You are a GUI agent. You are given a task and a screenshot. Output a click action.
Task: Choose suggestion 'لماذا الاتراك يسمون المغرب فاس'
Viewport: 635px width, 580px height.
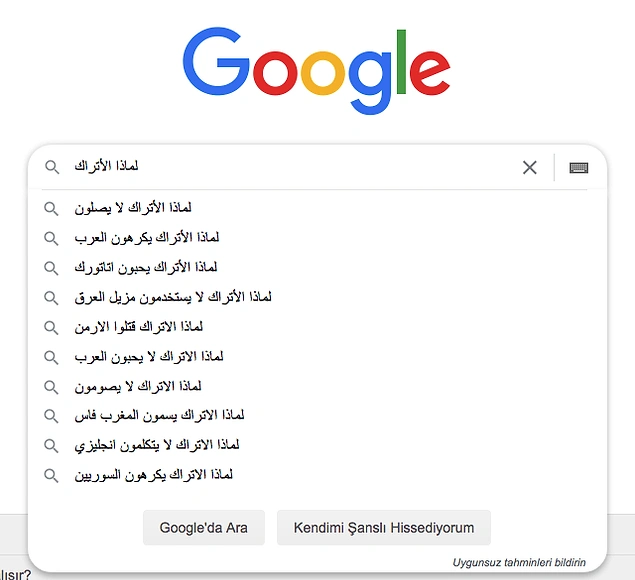coord(159,415)
